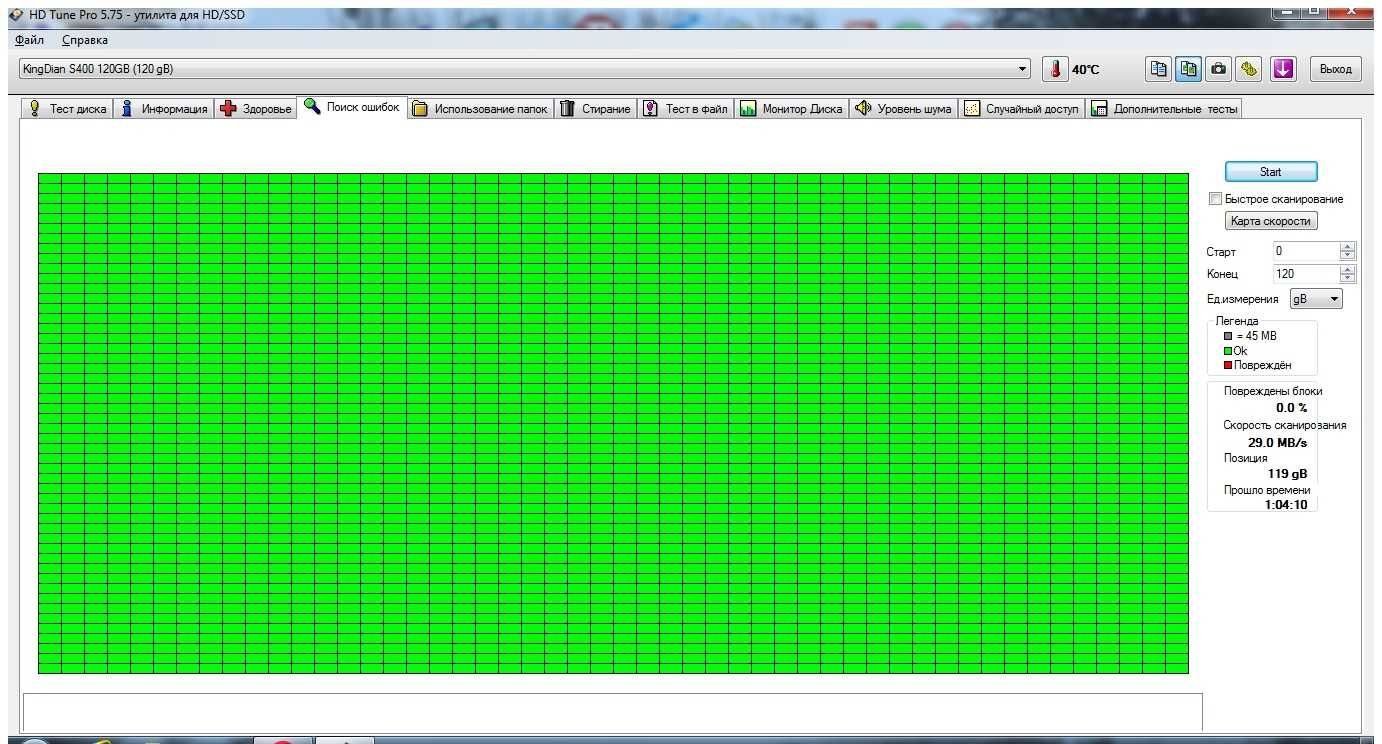Select the Поиск ошибок tab
The image size is (1382, 744).
click(352, 107)
